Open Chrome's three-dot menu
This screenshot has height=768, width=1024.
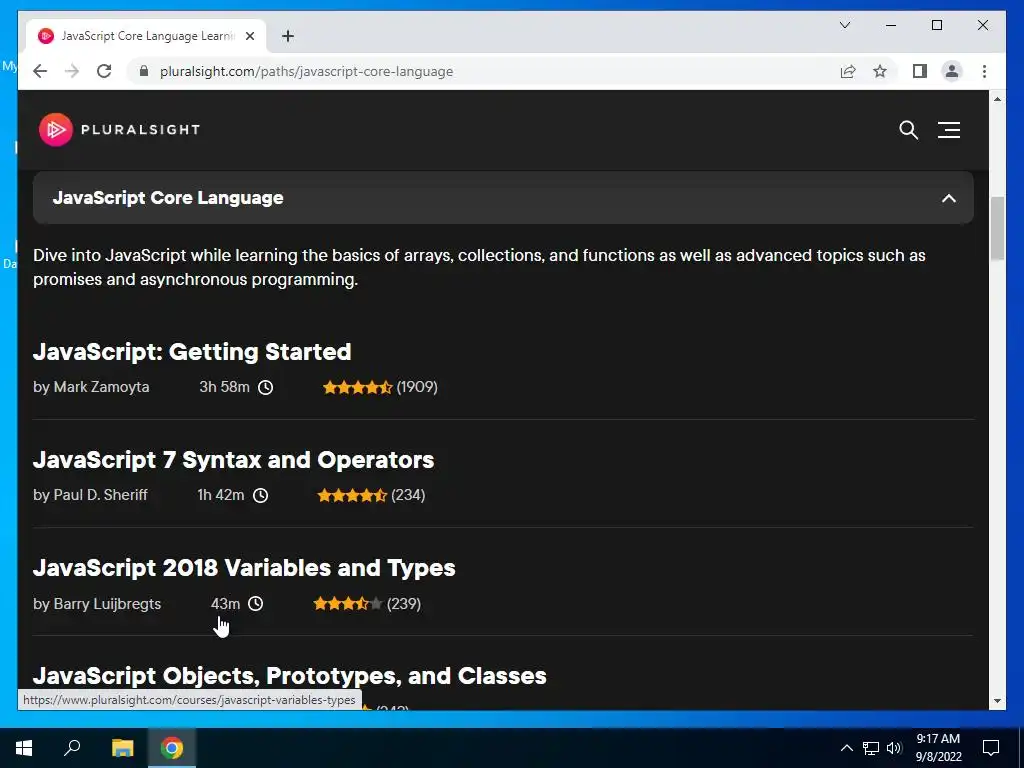pyautogui.click(x=984, y=71)
